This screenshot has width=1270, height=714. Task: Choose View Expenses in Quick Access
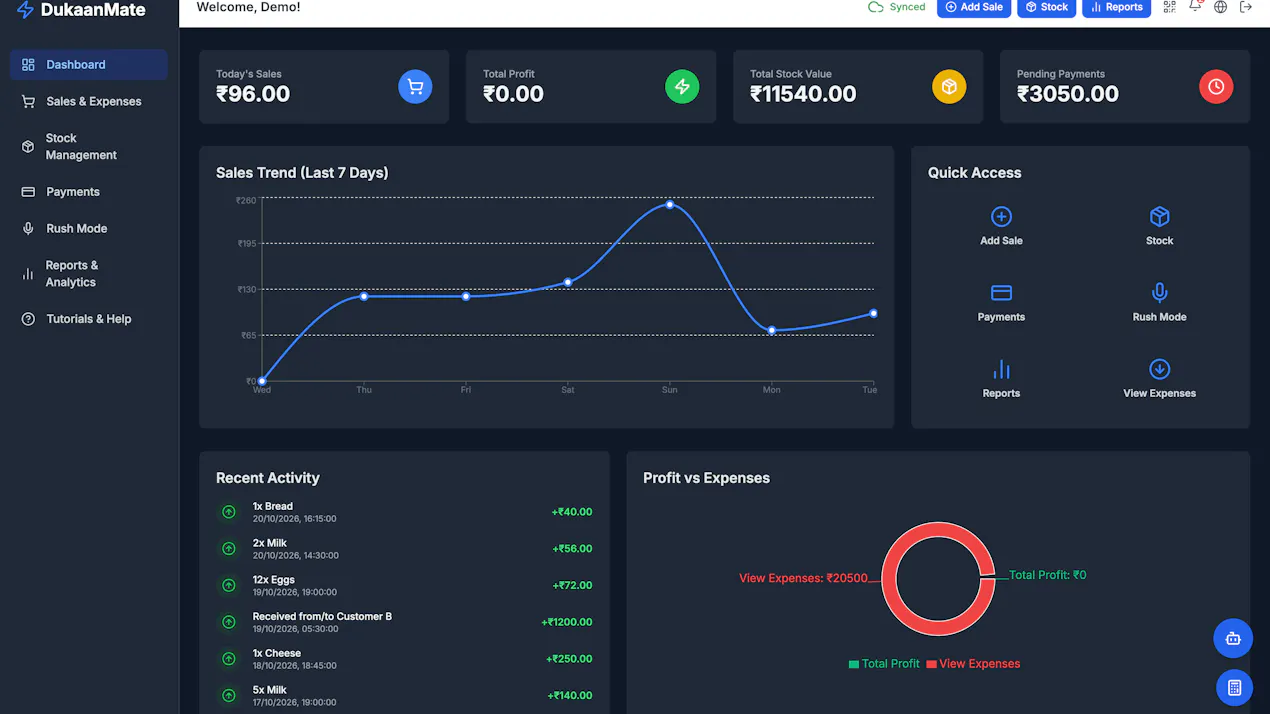(x=1159, y=379)
